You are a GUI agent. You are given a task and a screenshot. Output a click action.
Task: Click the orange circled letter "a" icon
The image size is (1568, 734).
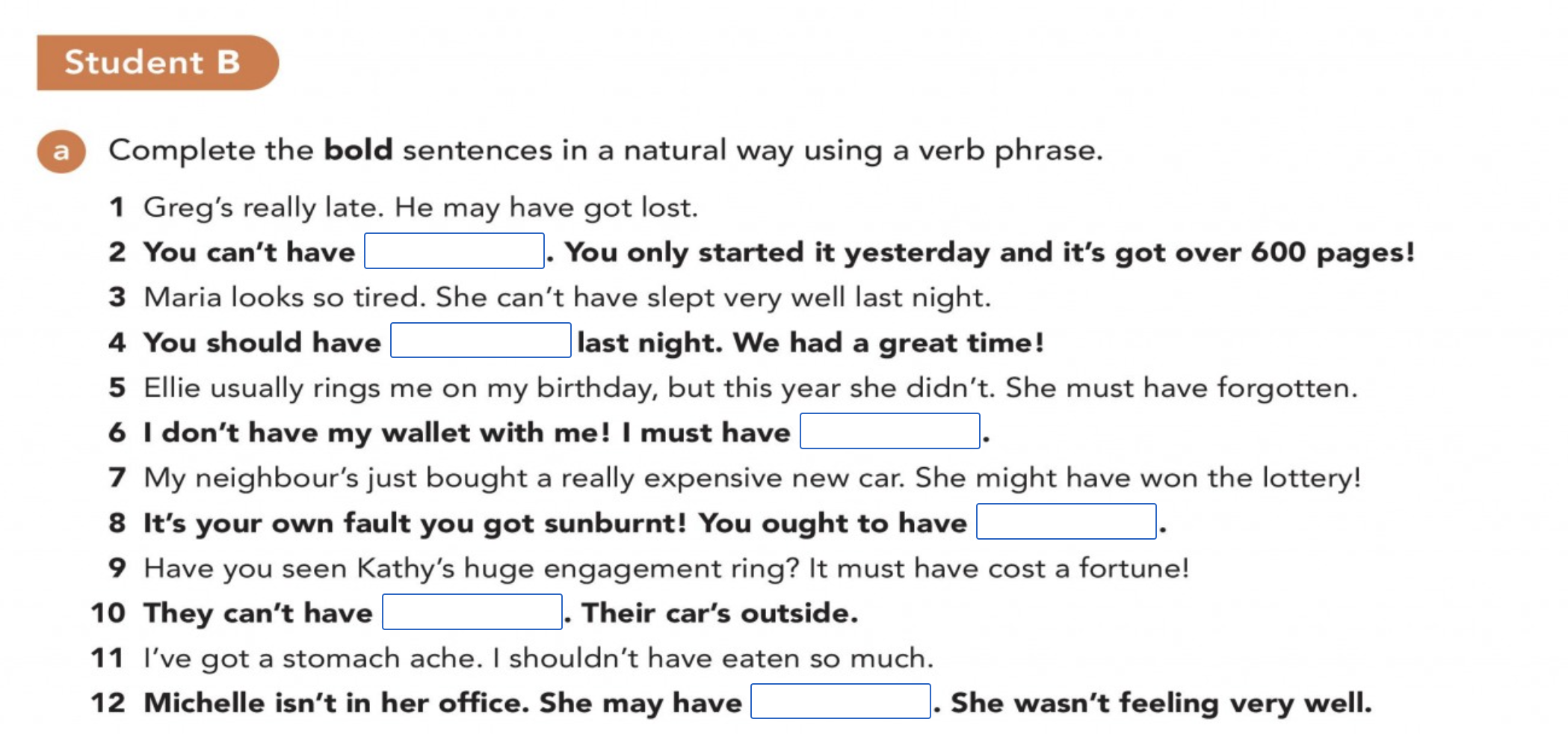pyautogui.click(x=61, y=152)
